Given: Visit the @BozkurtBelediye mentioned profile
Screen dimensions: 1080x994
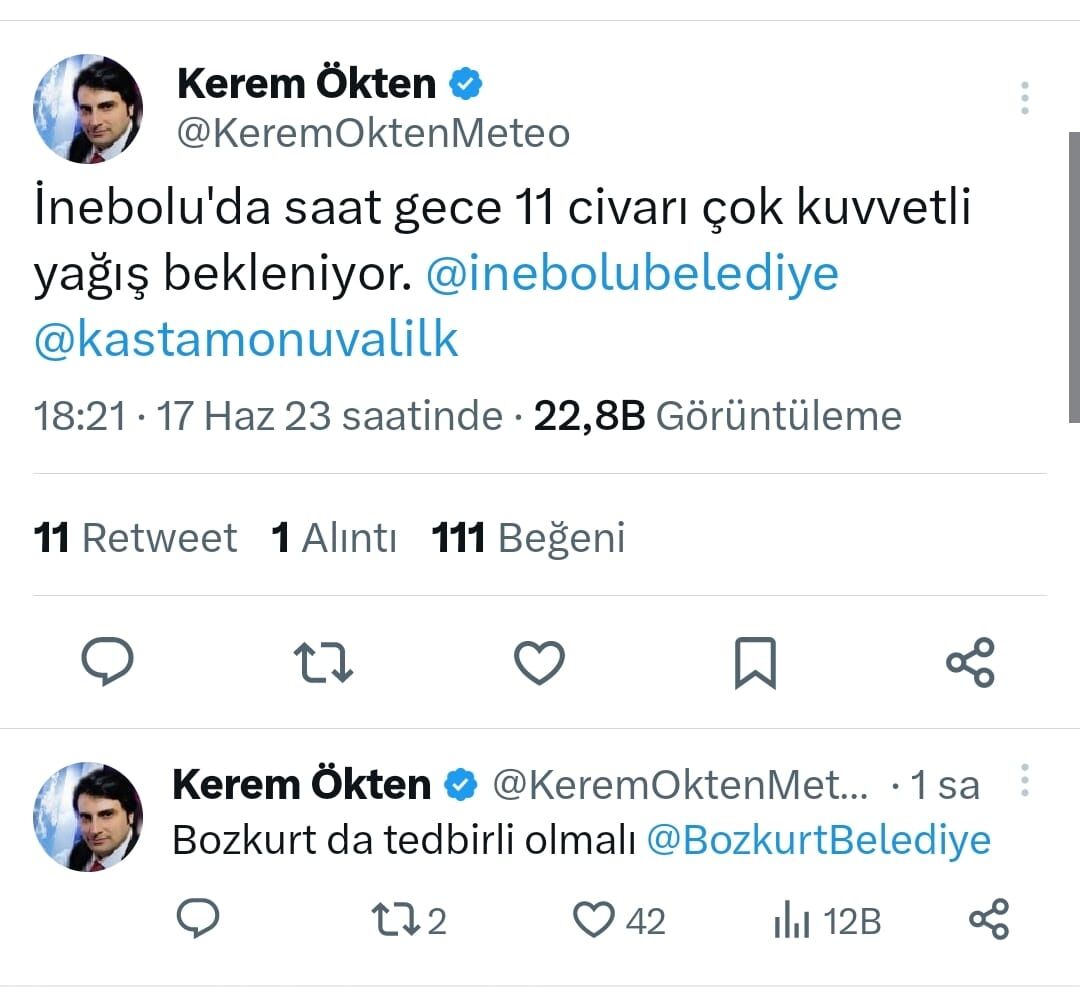Looking at the screenshot, I should [x=818, y=839].
